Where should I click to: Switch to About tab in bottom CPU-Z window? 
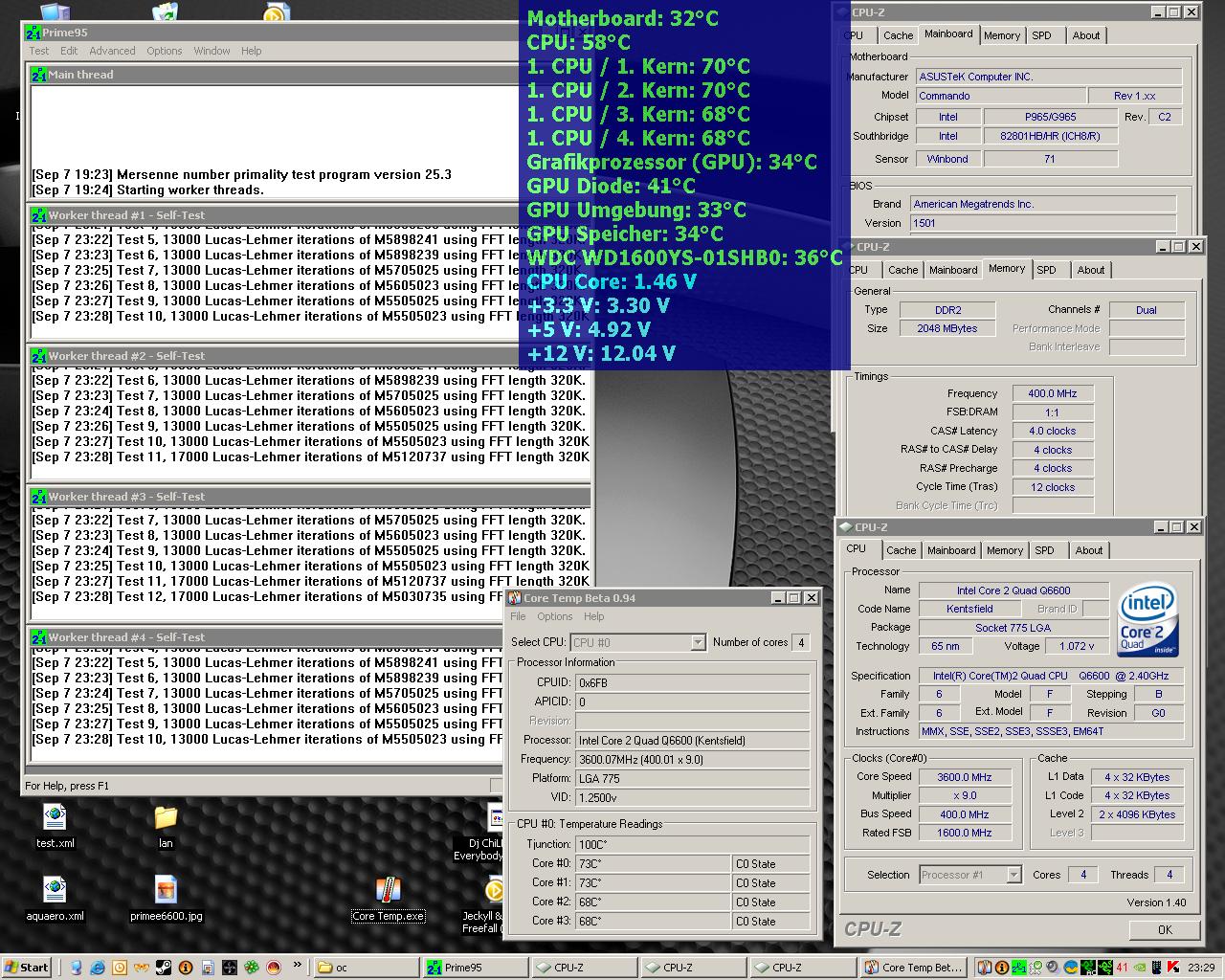1089,550
